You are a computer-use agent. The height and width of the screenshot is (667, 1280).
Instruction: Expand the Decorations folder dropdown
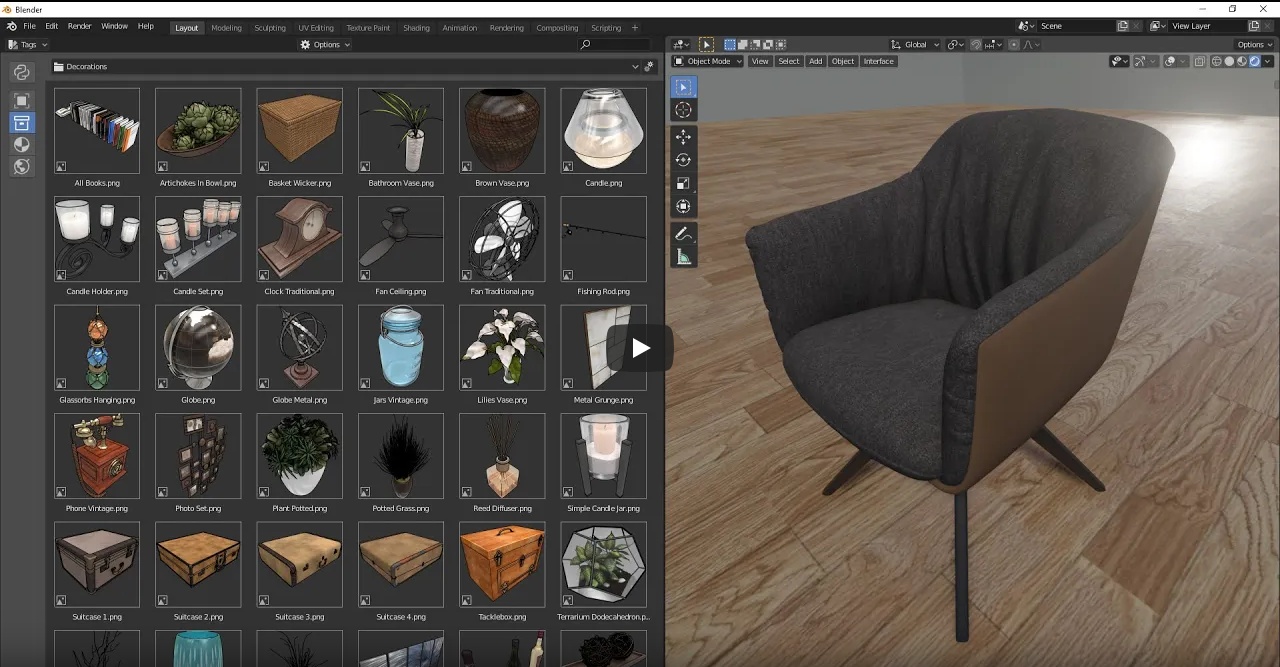[x=635, y=66]
